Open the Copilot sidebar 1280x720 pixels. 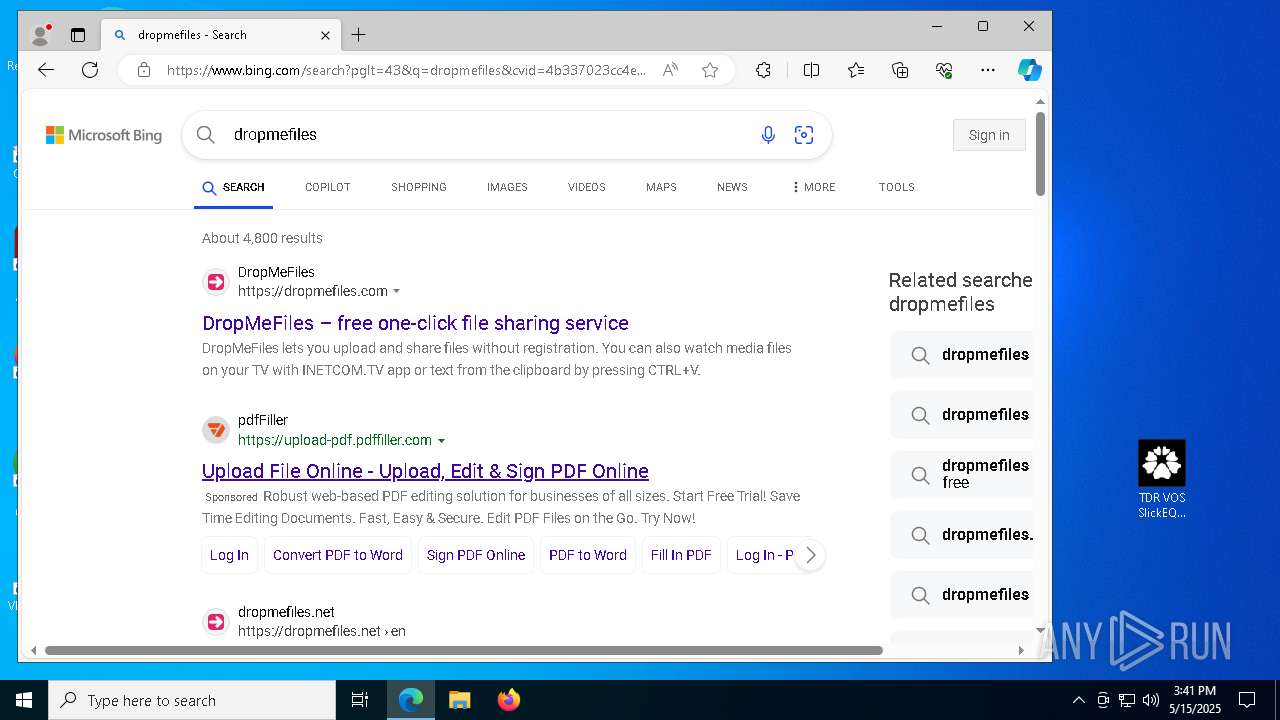point(1029,70)
